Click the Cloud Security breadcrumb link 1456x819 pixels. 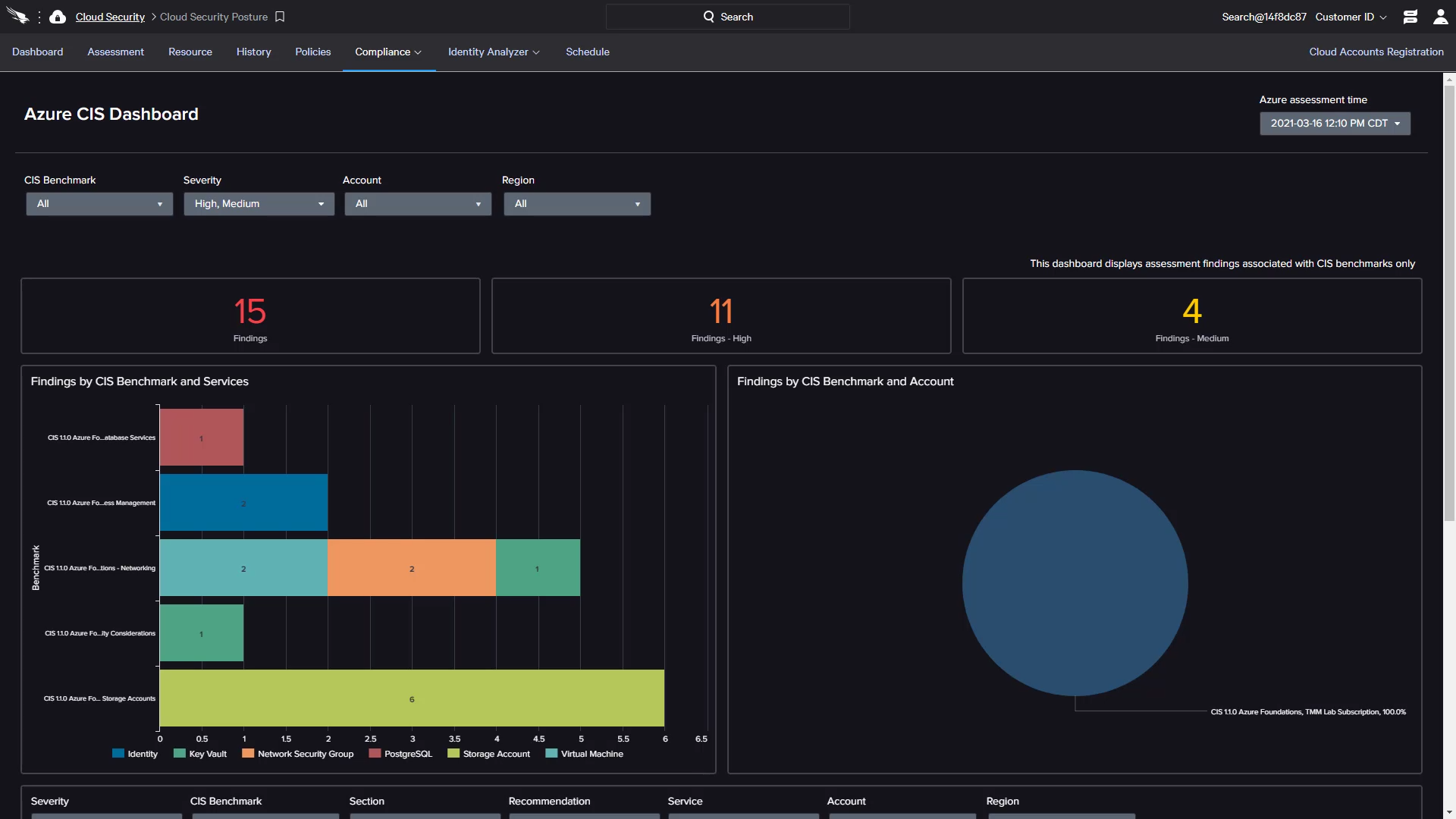pyautogui.click(x=110, y=17)
